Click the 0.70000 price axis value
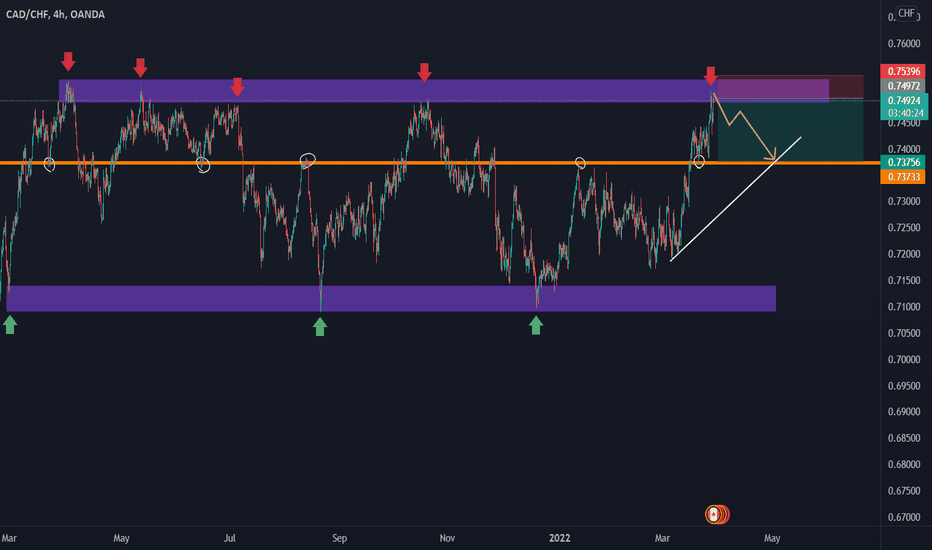The image size is (932, 550). [x=903, y=359]
